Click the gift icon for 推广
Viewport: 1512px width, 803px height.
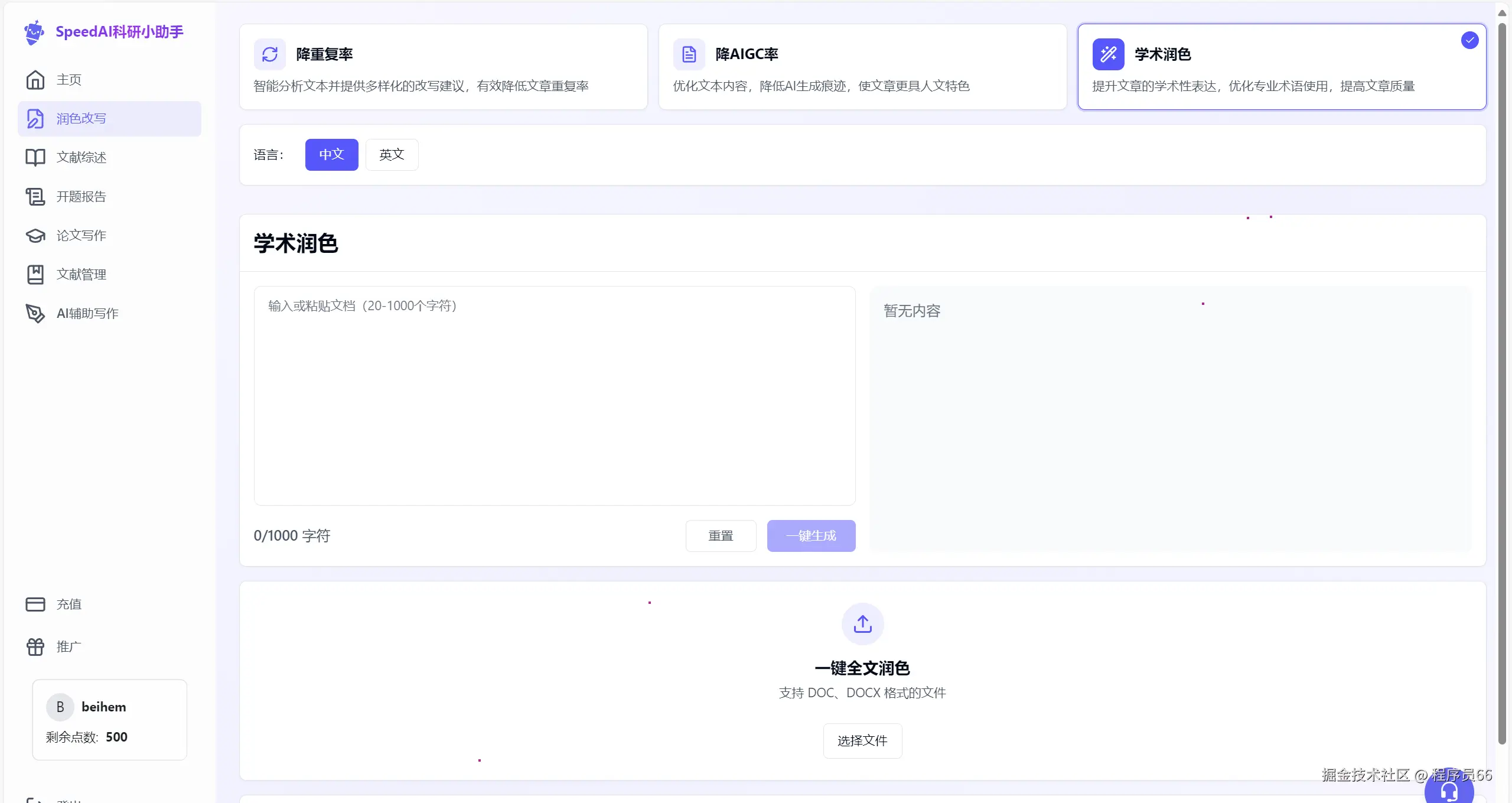35,646
